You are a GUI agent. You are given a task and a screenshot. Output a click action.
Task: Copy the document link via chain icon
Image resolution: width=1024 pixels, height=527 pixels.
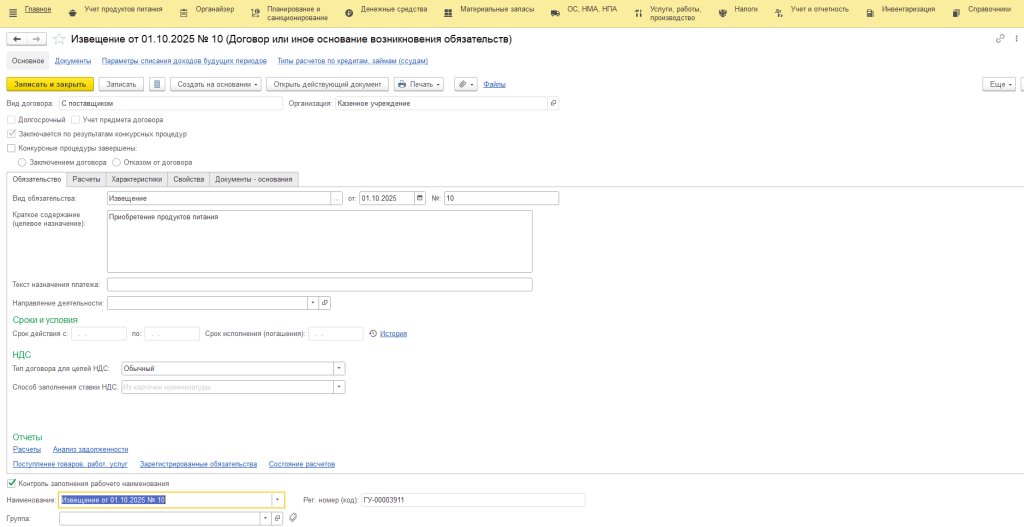click(1000, 39)
